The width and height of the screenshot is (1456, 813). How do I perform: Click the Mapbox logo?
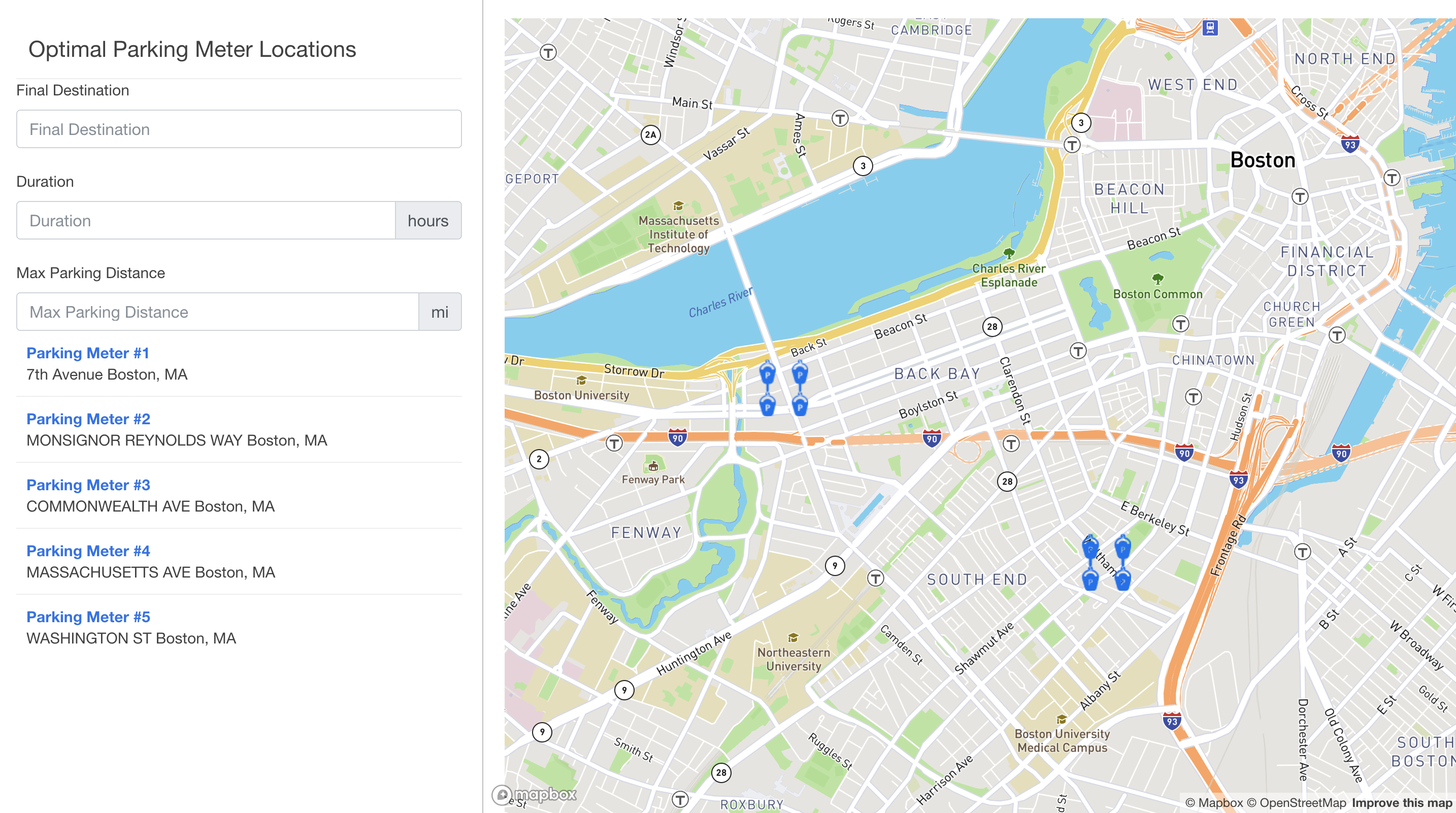tap(535, 794)
